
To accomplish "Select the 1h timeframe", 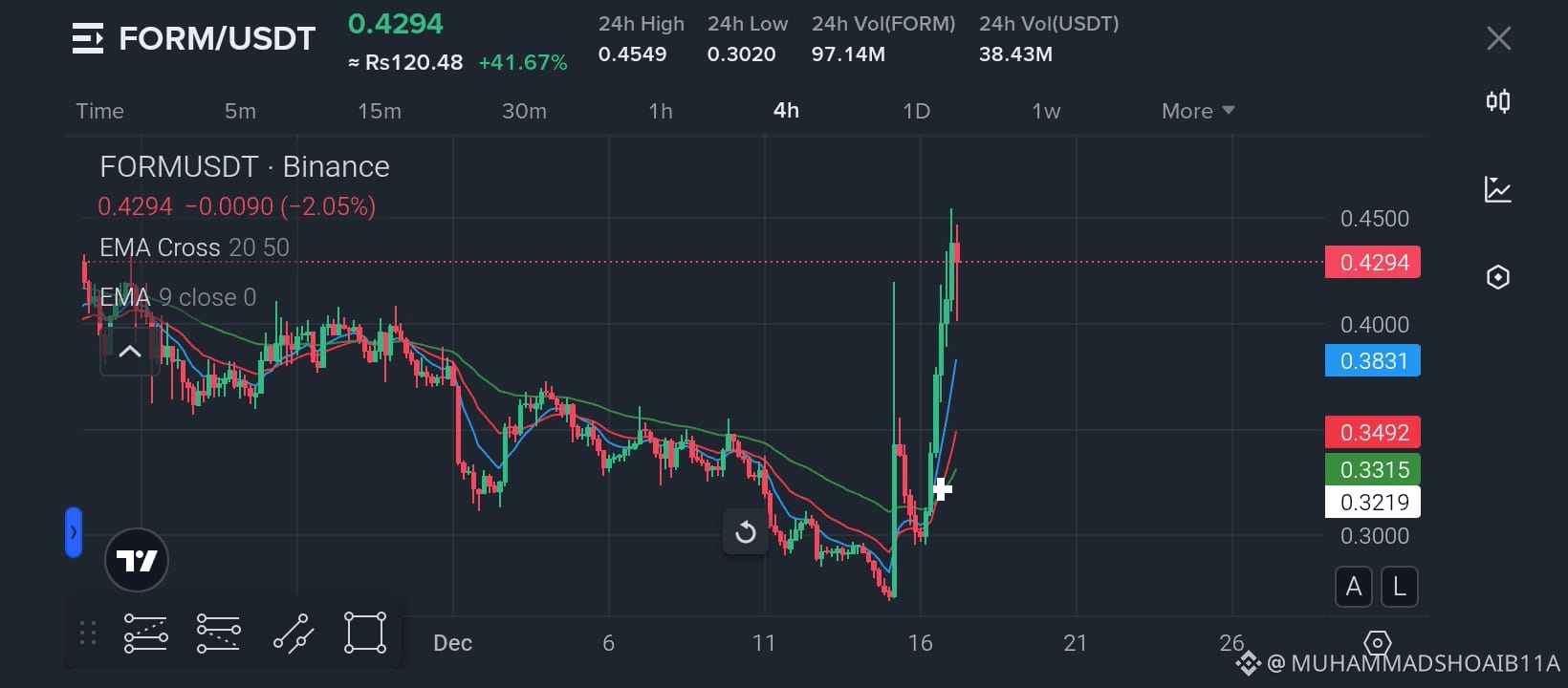I will (x=661, y=111).
